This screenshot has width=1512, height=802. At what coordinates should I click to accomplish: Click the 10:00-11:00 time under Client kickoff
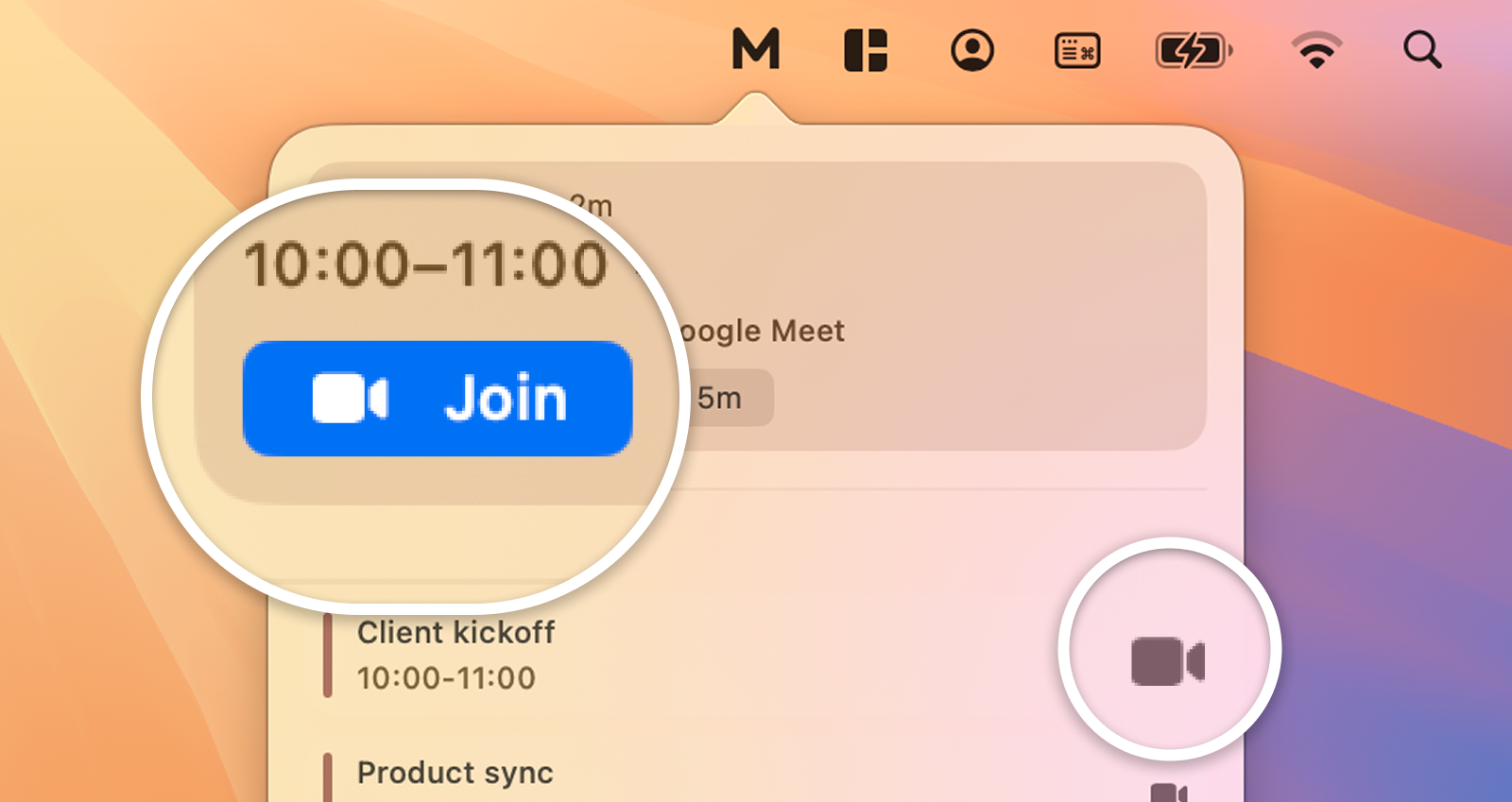pos(446,678)
